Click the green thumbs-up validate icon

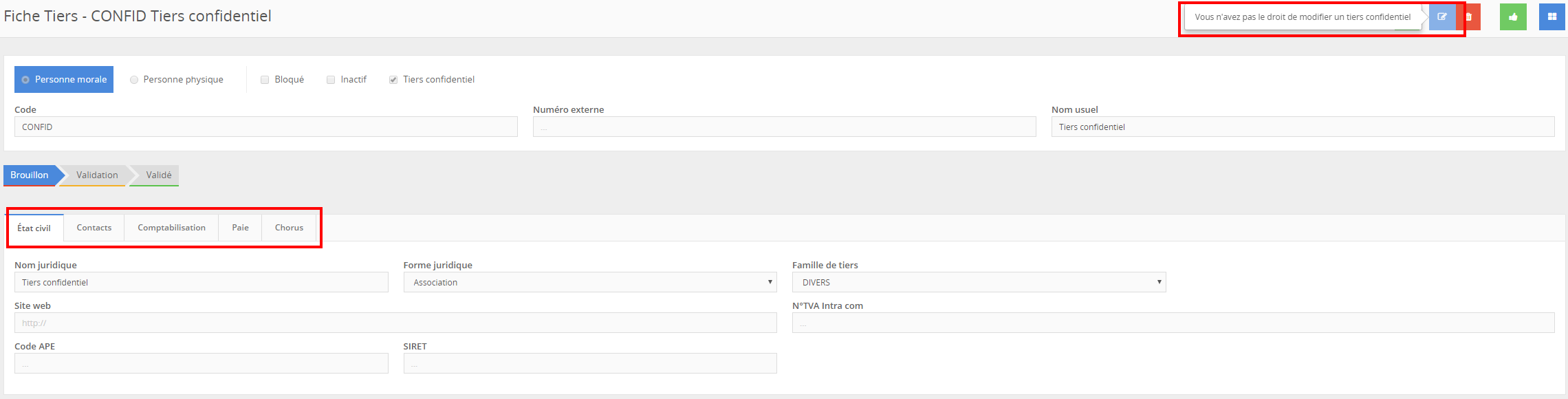click(1513, 17)
